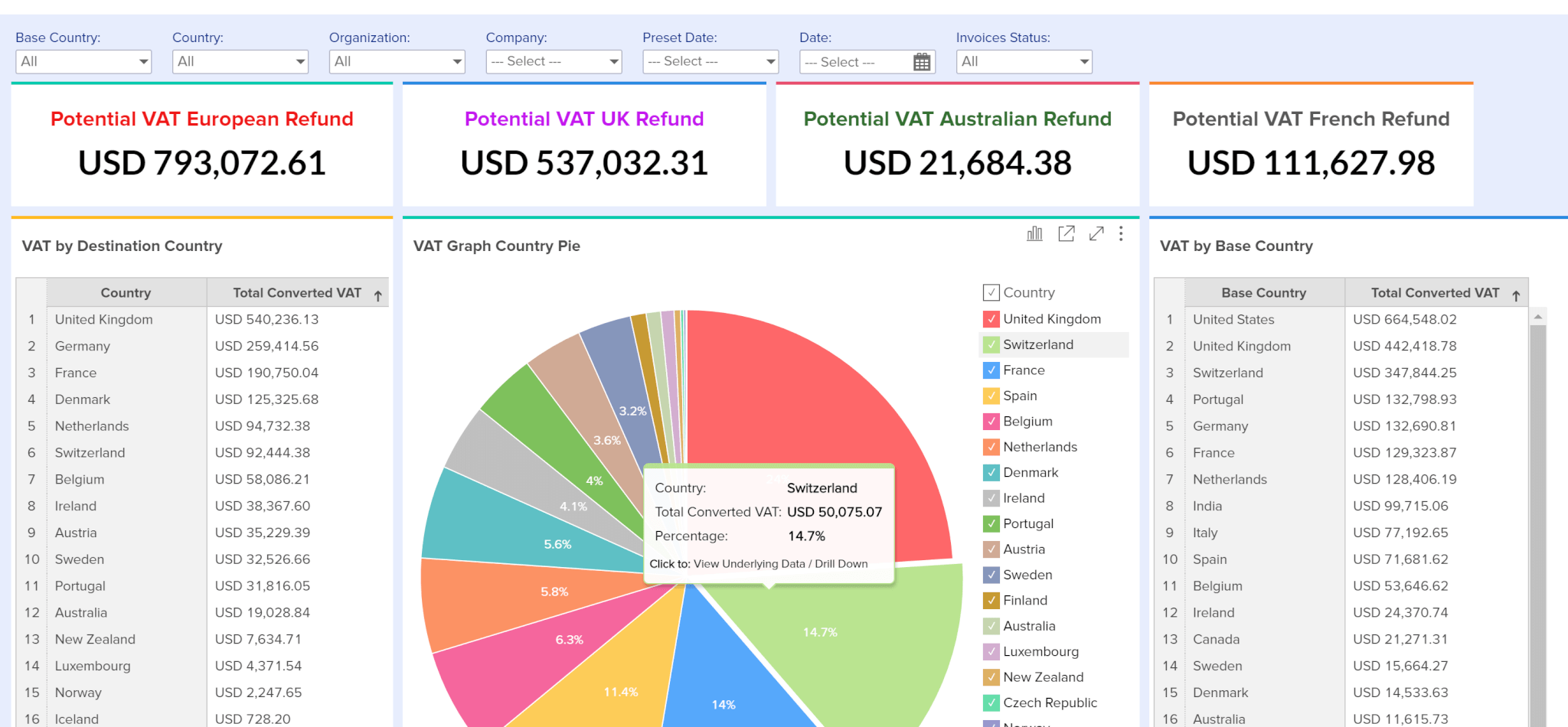Uncheck Denmark in the pie legend

pyautogui.click(x=991, y=472)
